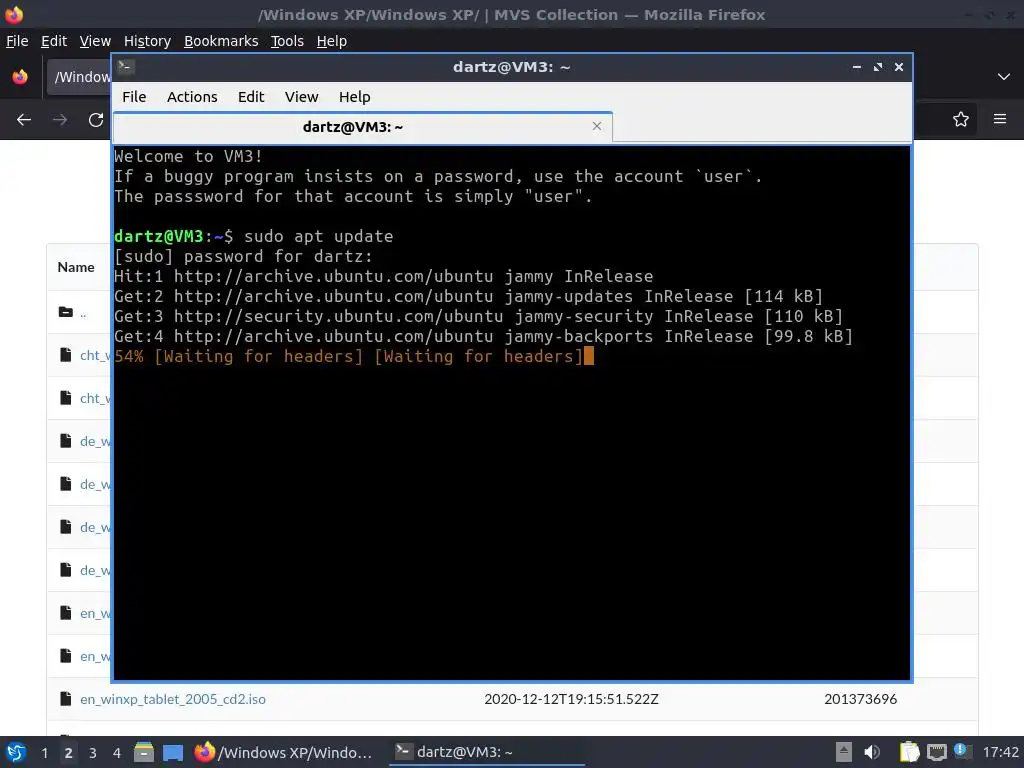The image size is (1024, 768).
Task: Switch to workspace 3
Action: 93,752
